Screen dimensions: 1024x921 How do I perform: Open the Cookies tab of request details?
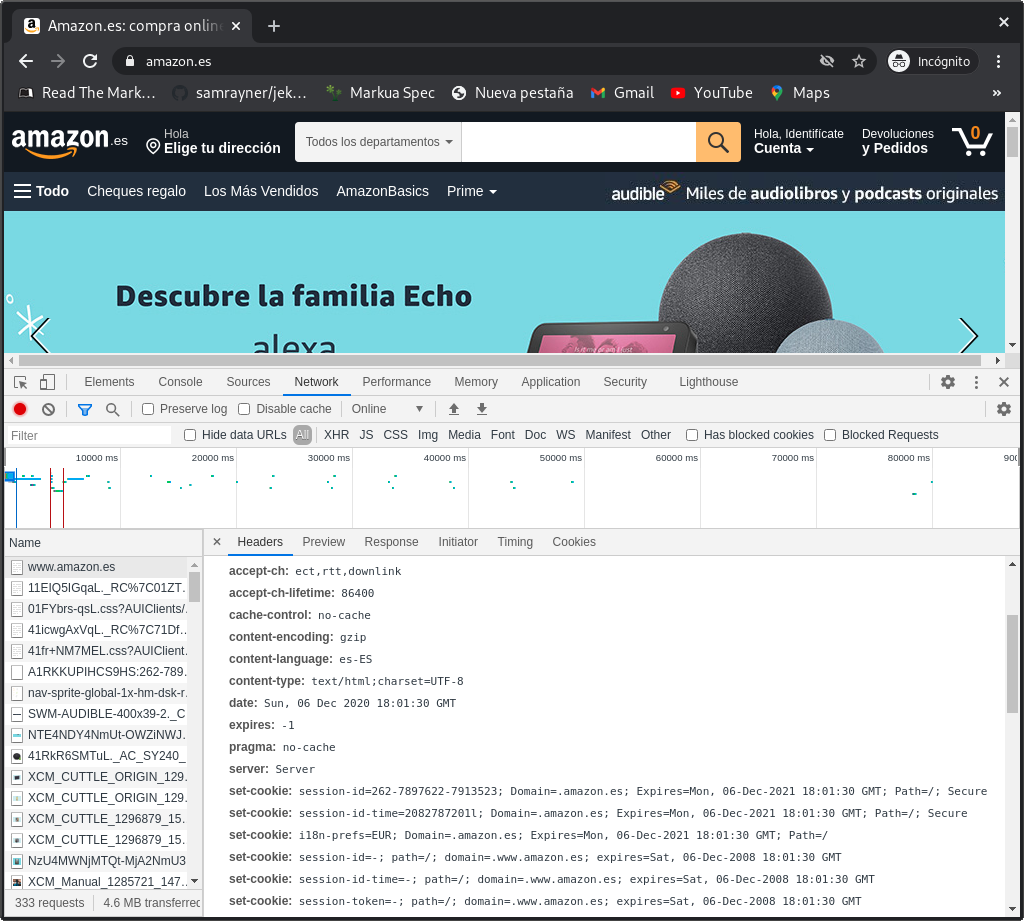pyautogui.click(x=574, y=541)
